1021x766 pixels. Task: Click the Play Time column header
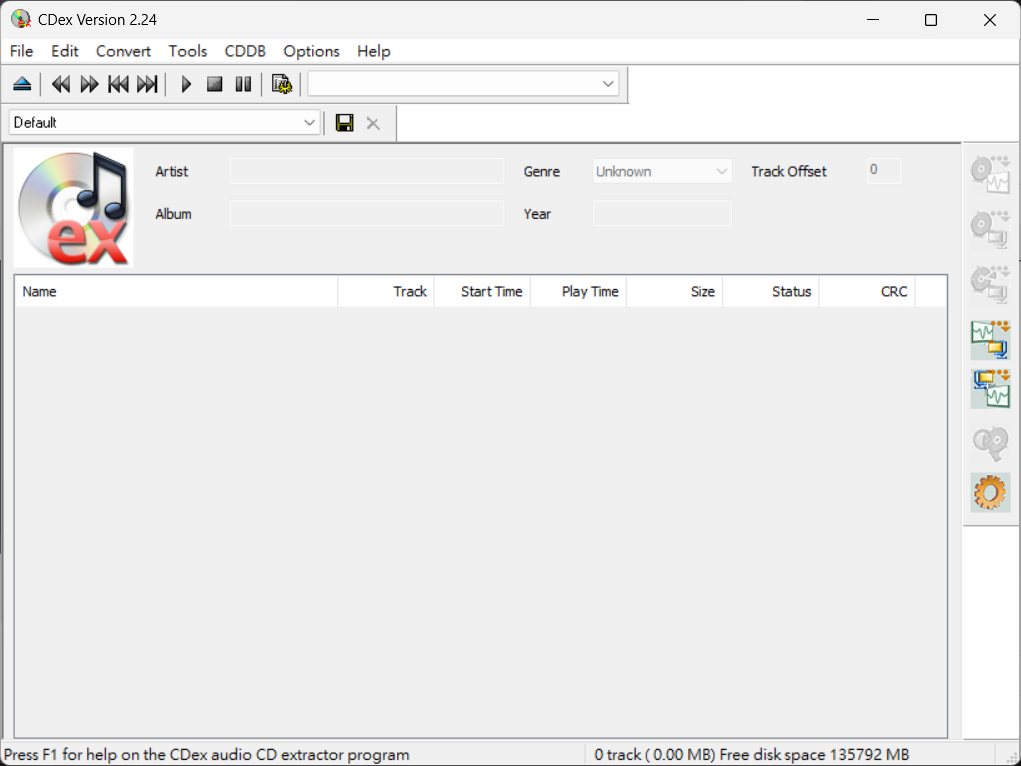[578, 292]
